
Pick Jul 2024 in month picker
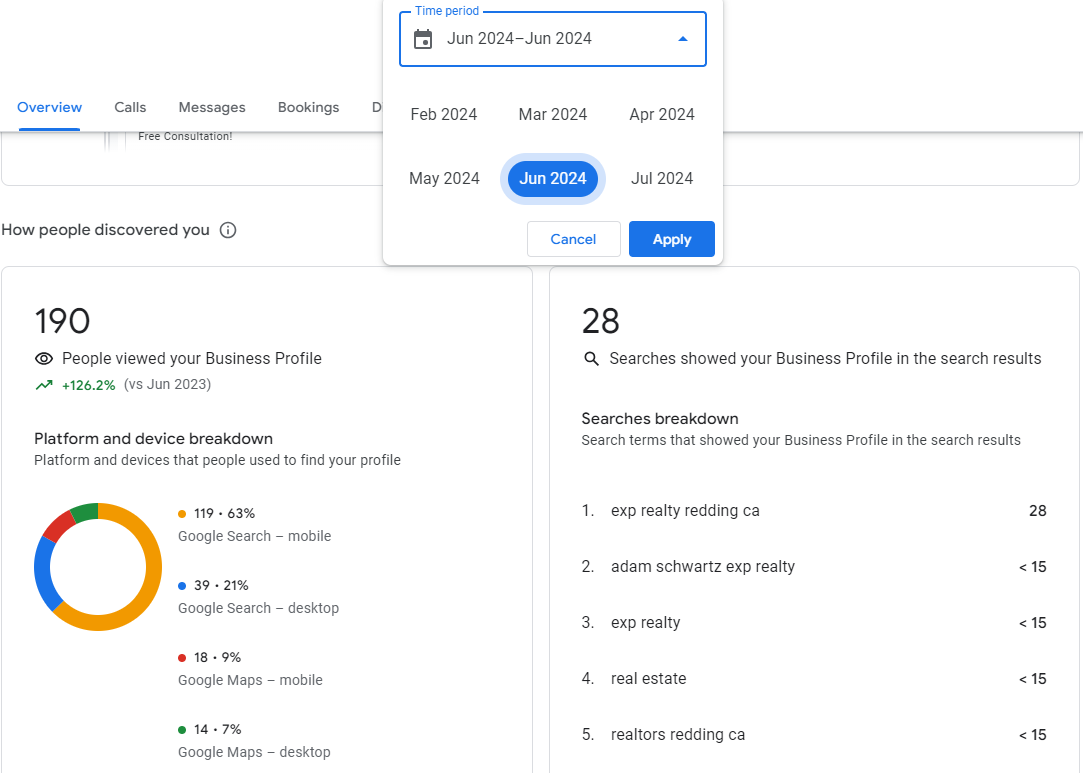[662, 178]
